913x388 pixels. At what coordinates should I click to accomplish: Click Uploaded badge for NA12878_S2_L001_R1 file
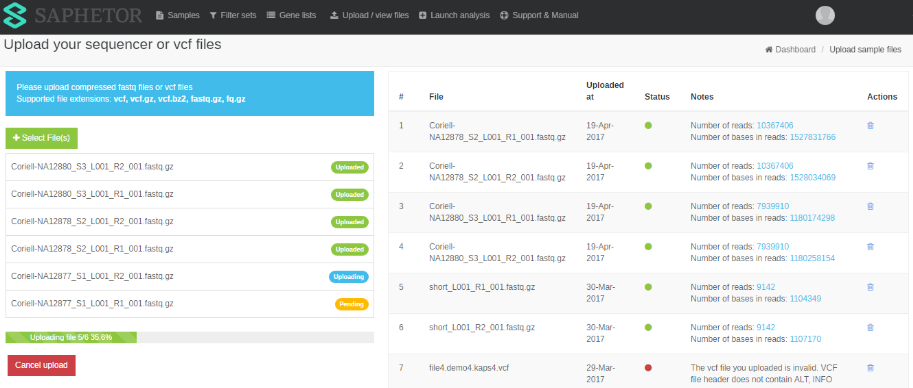pos(350,249)
